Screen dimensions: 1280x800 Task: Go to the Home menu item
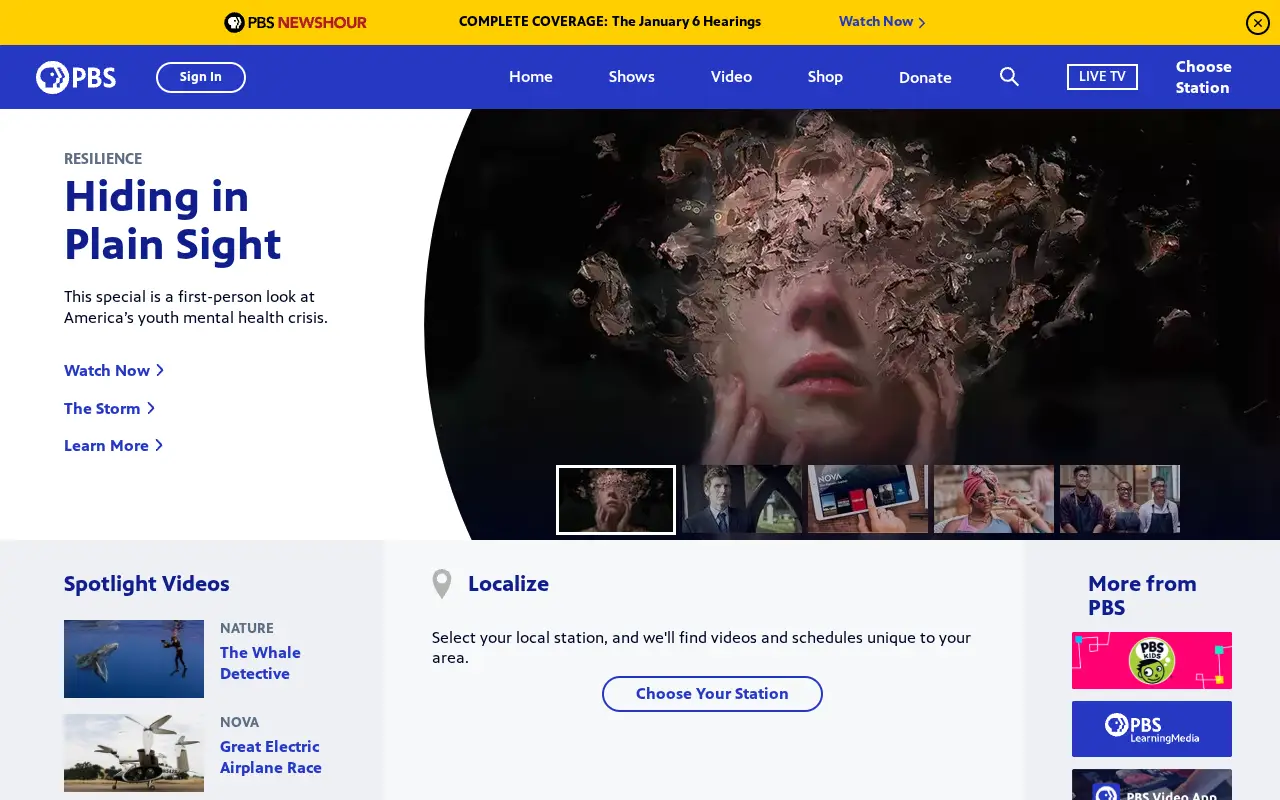pyautogui.click(x=531, y=77)
